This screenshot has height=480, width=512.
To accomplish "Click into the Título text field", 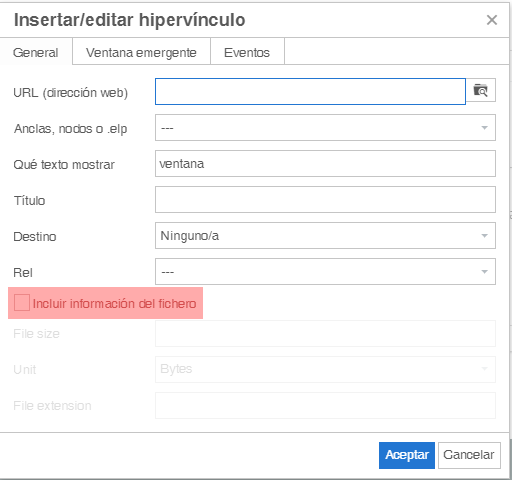I will [325, 200].
